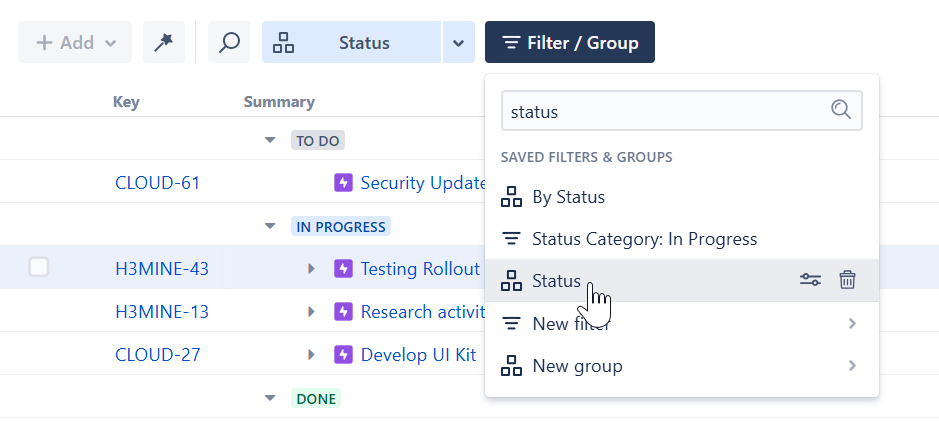Open the H3MINE-13 issue link
The height and width of the screenshot is (421, 939).
162,312
